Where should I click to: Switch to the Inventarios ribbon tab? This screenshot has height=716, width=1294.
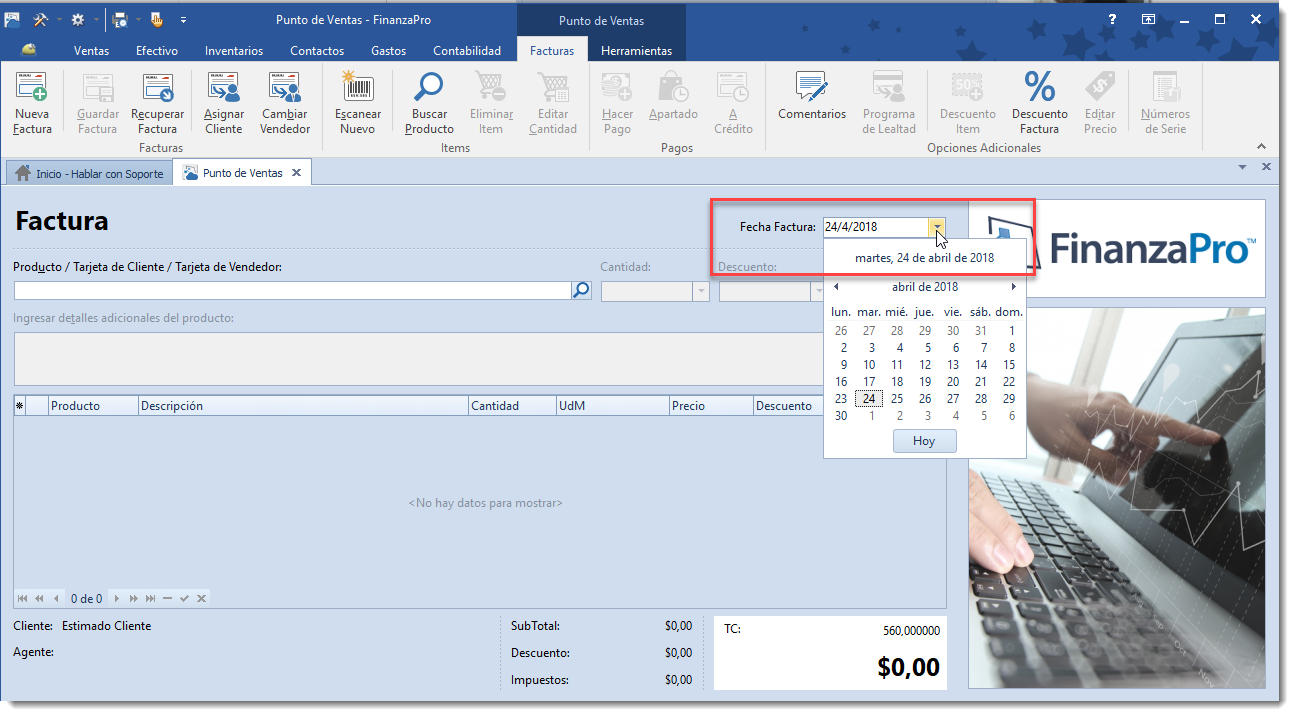click(234, 51)
